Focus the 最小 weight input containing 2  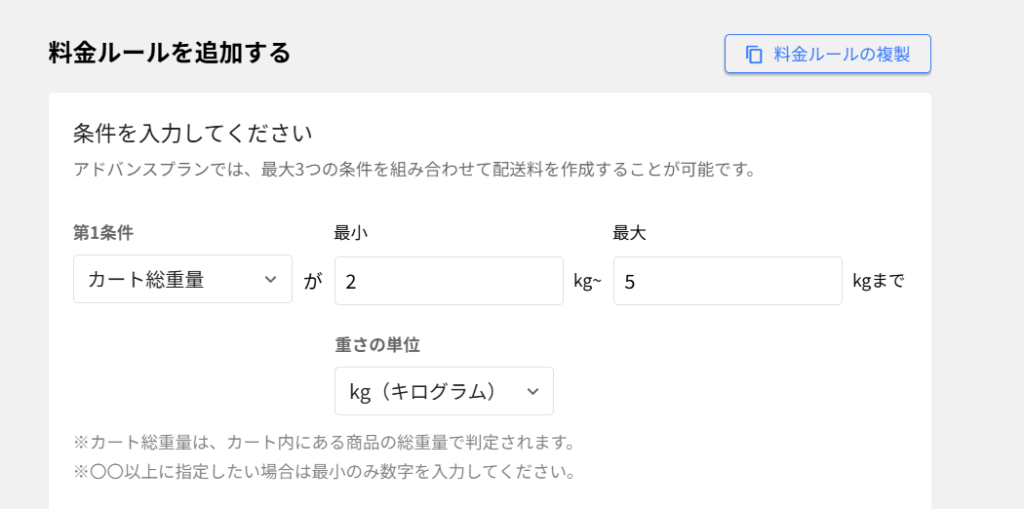(x=448, y=281)
